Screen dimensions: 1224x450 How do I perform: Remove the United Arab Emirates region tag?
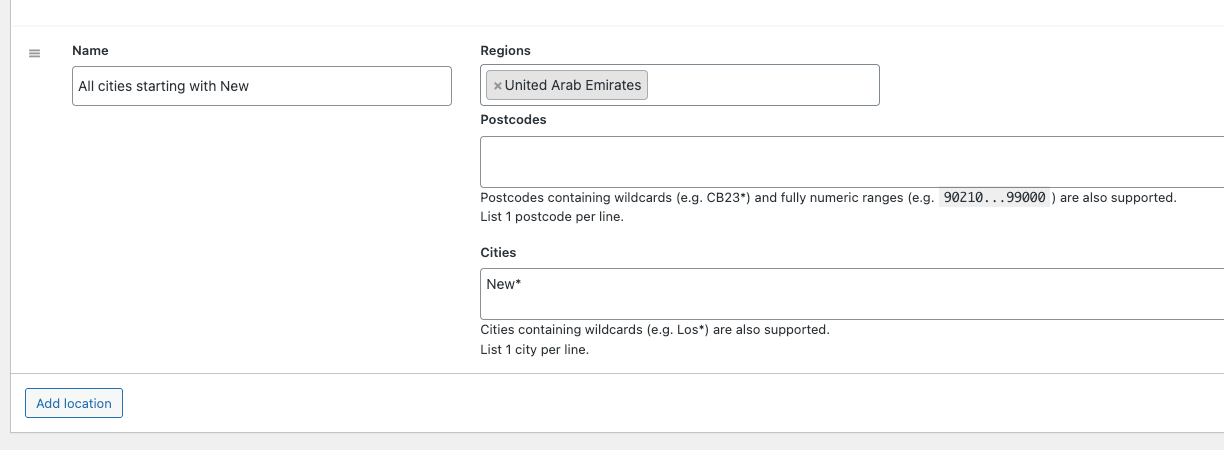pos(497,86)
